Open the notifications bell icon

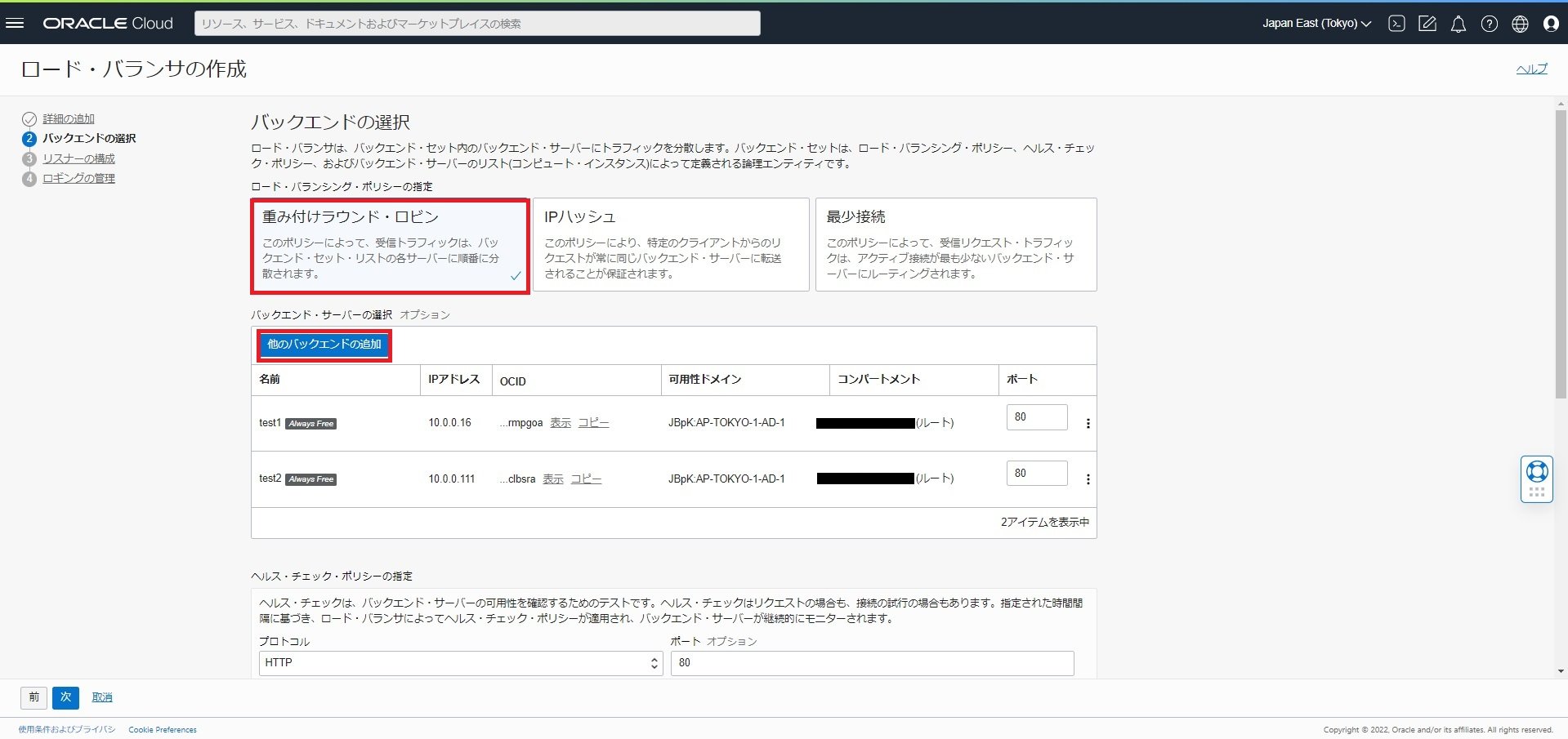point(1458,24)
